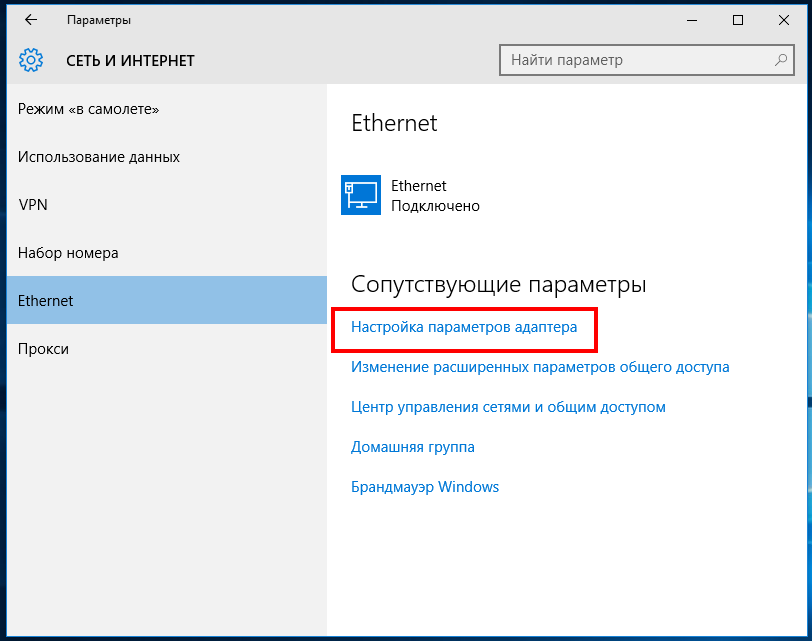Image resolution: width=812 pixels, height=641 pixels.
Task: Open "Настройка параметров адаптера" link
Action: click(x=464, y=327)
